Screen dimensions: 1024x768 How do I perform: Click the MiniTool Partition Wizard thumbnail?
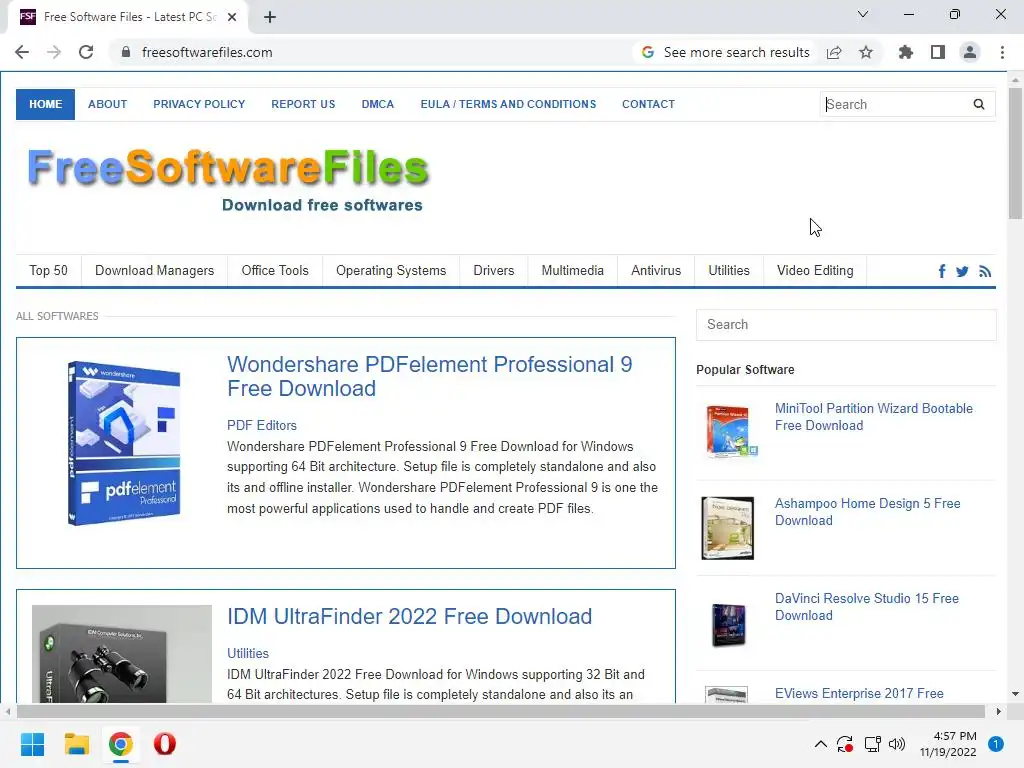point(731,431)
